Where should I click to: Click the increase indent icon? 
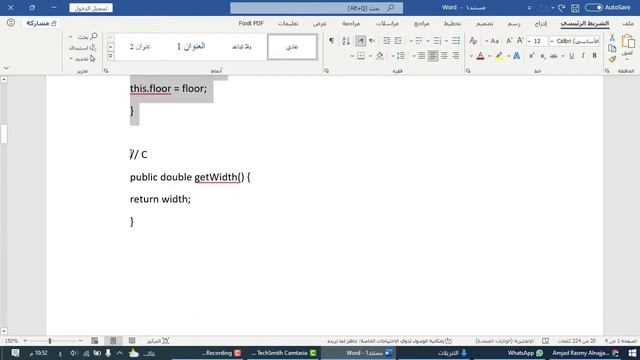click(x=386, y=41)
